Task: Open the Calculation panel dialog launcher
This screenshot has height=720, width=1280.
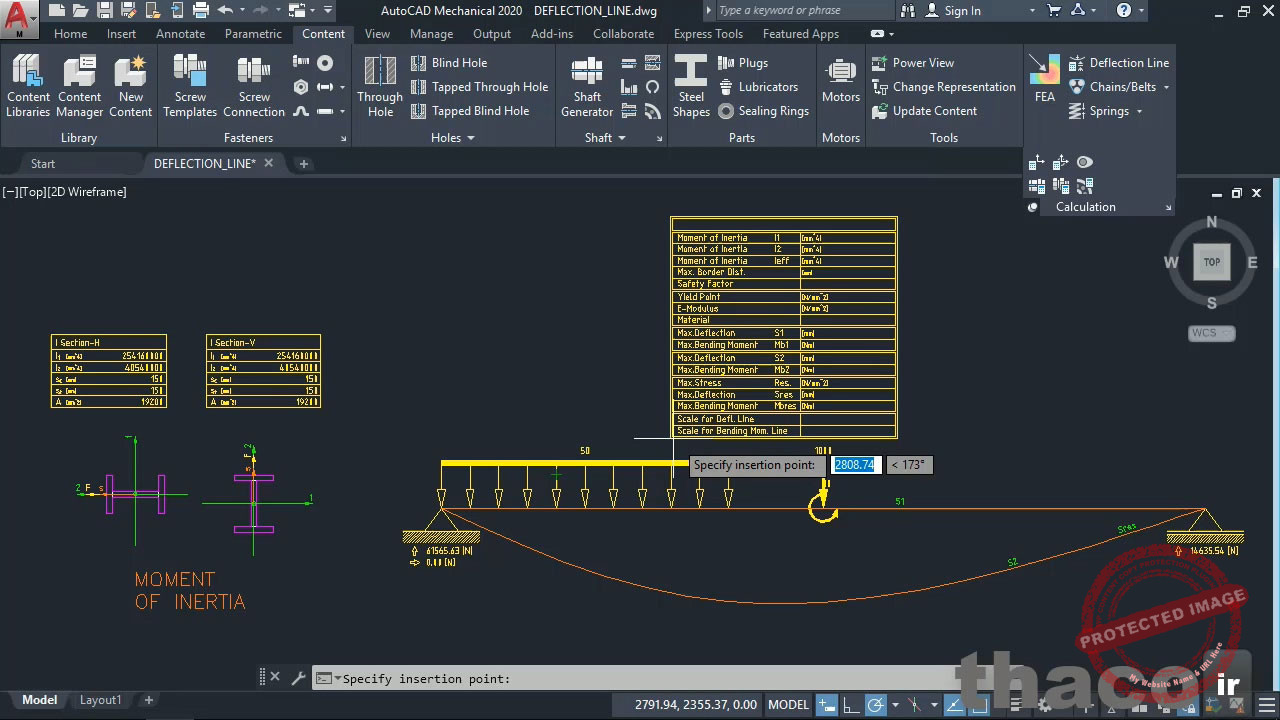Action: tap(1168, 207)
